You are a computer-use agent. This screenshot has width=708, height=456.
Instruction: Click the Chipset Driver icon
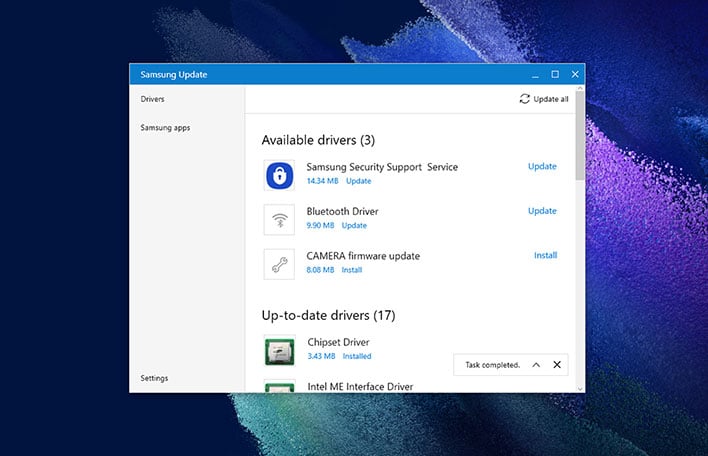(279, 351)
